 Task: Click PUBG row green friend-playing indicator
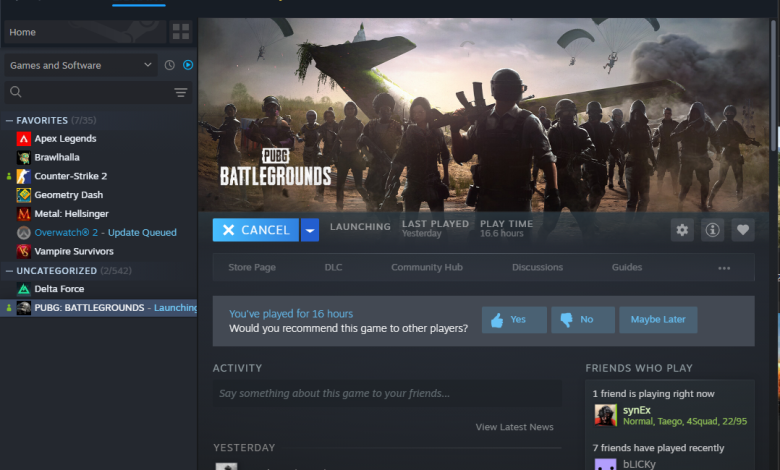[8, 308]
